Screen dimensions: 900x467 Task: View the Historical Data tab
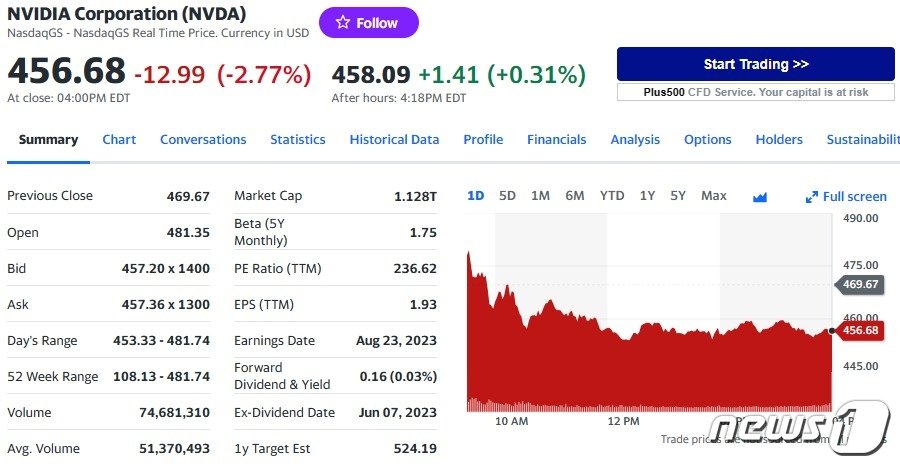[394, 140]
